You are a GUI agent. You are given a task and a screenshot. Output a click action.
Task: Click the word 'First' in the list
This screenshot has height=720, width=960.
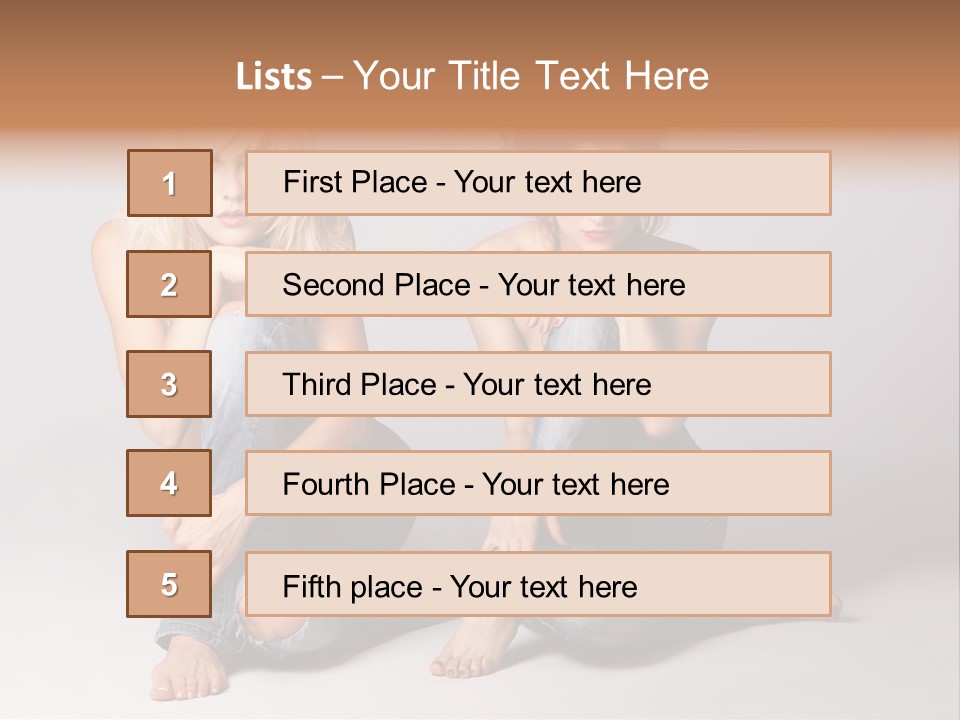pos(310,182)
